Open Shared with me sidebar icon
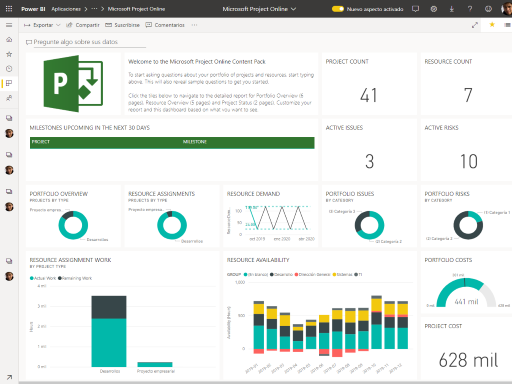This screenshot has height=384, width=512. pyautogui.click(x=9, y=98)
